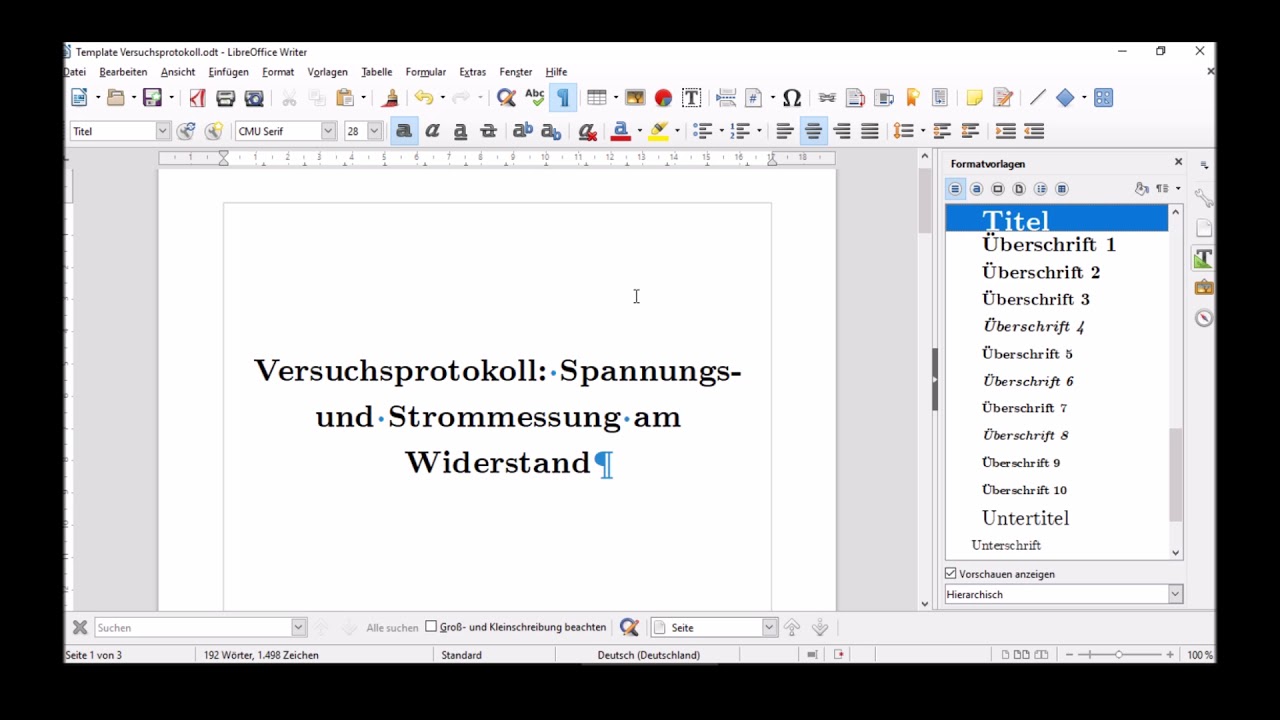This screenshot has width=1280, height=720.
Task: Open the Vorlagen menu
Action: (x=327, y=72)
